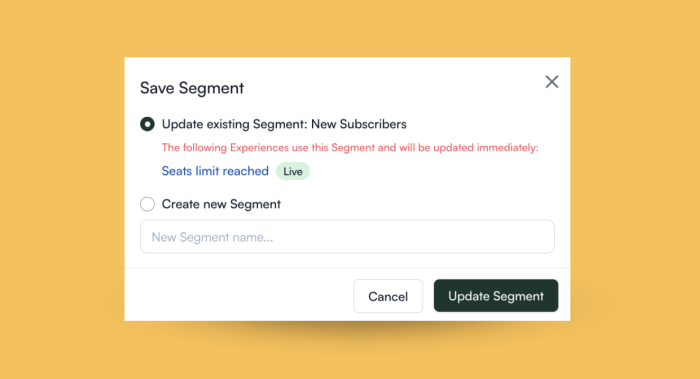
Task: Click the green Live status badge
Action: (293, 171)
